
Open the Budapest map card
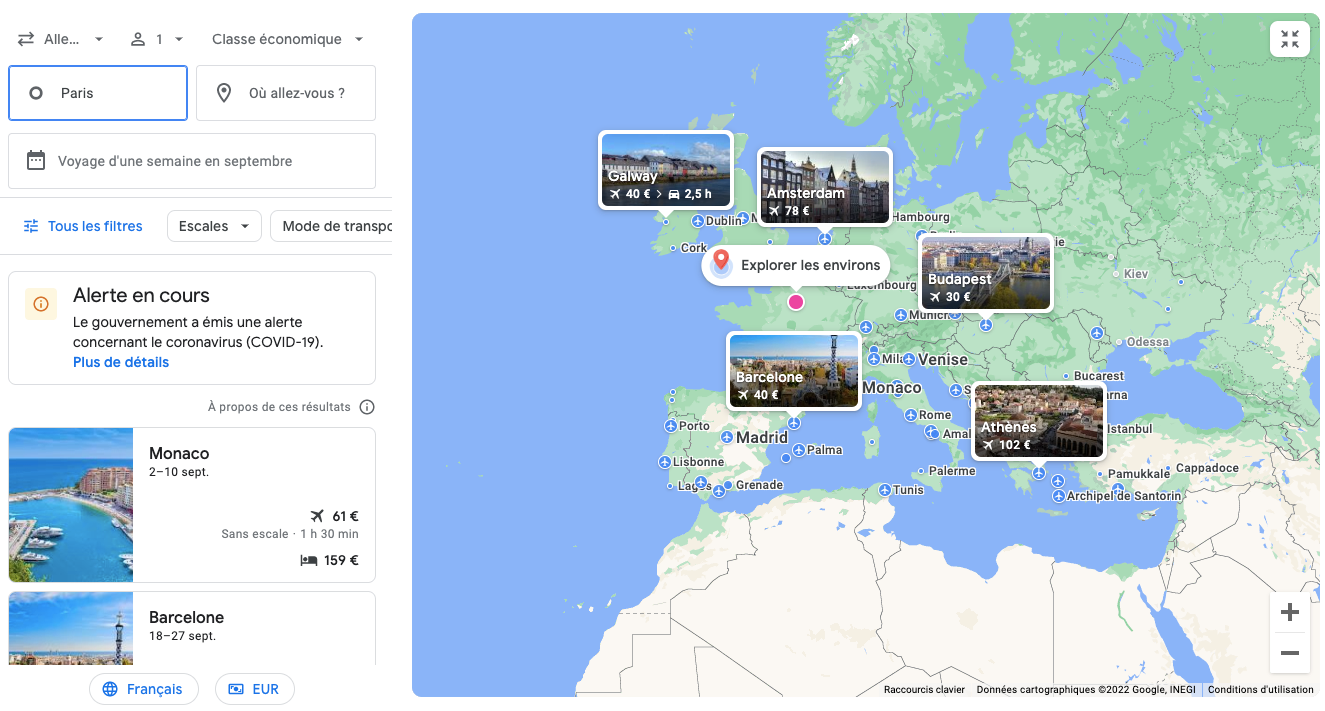click(x=986, y=273)
